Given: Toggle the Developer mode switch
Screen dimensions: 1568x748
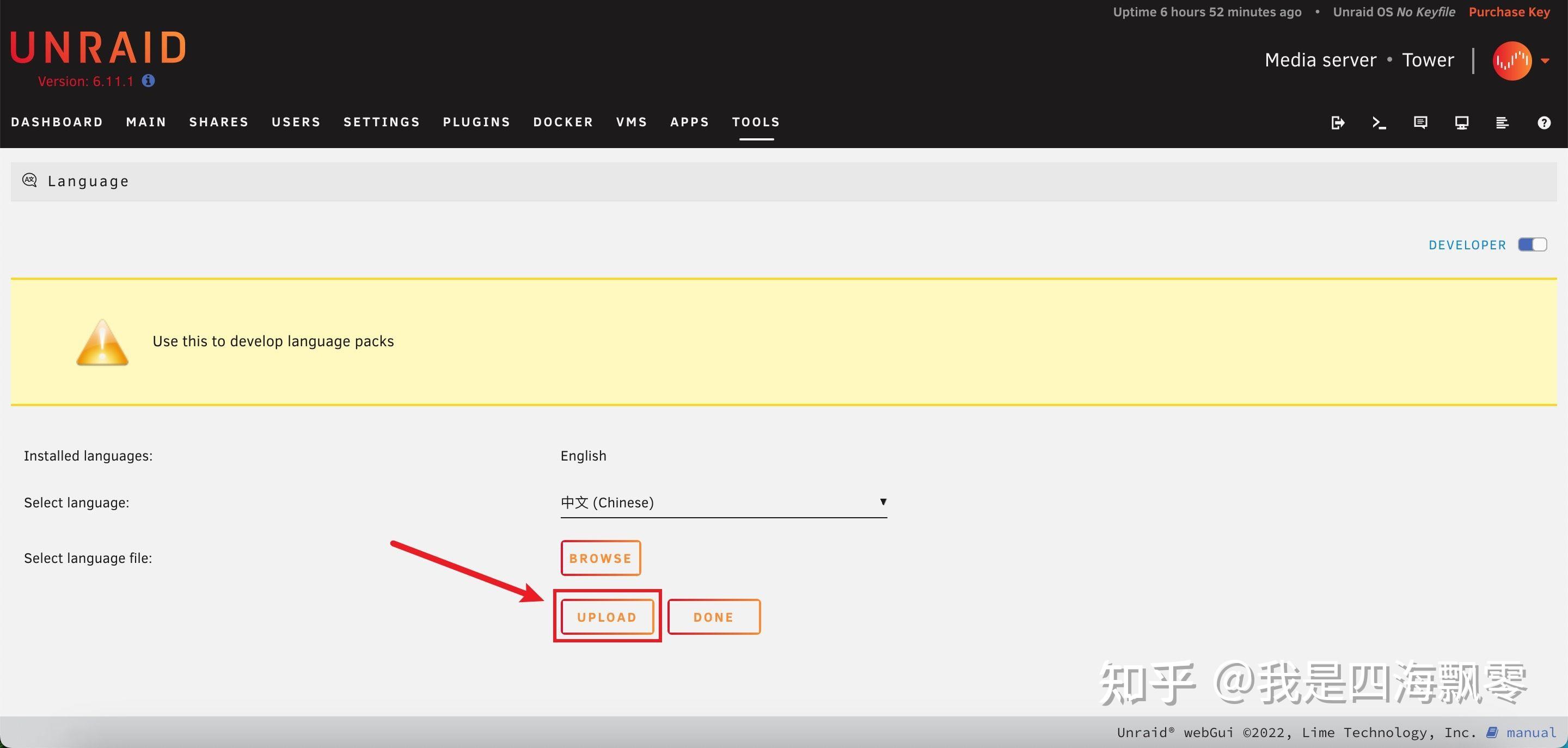Looking at the screenshot, I should pyautogui.click(x=1532, y=244).
